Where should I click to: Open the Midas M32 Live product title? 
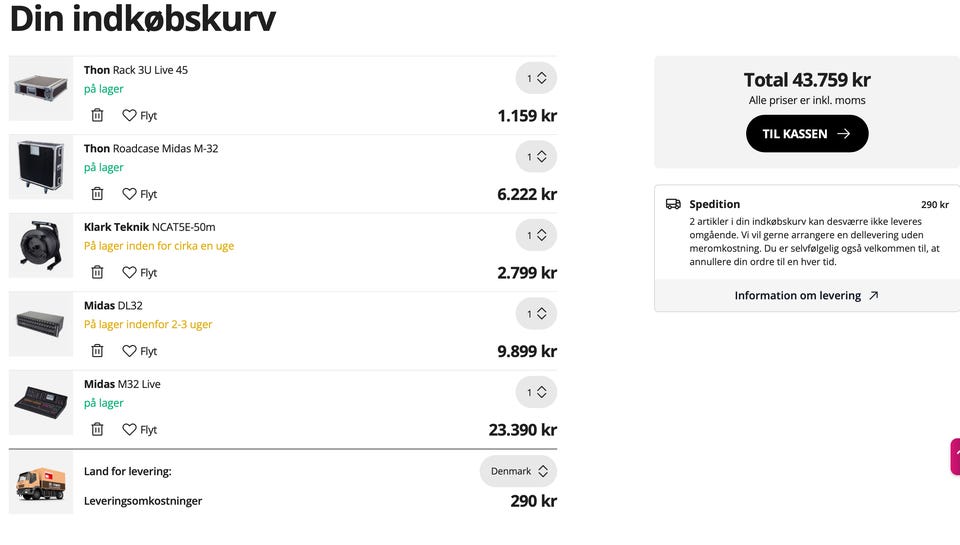(122, 384)
